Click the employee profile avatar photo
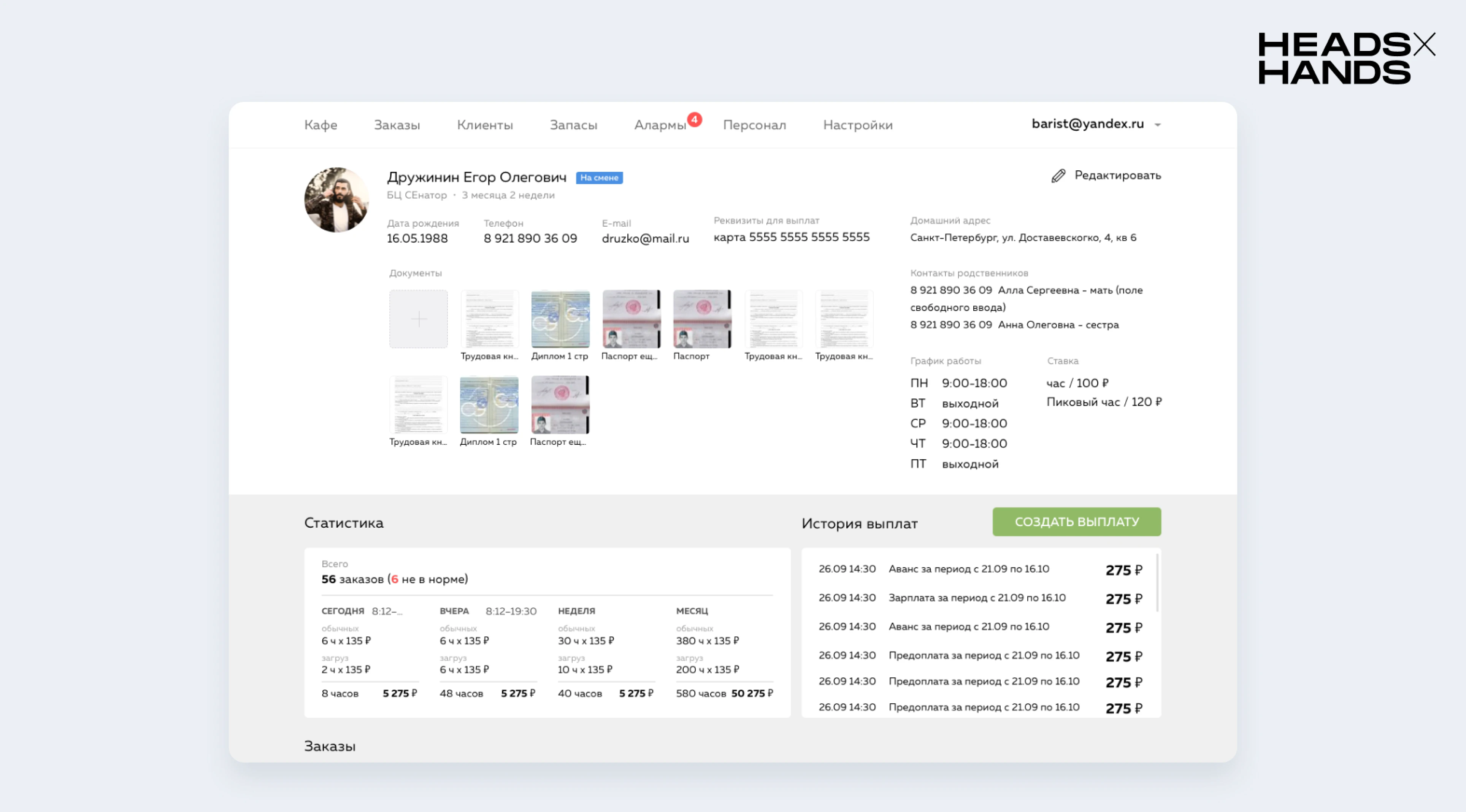 (x=336, y=200)
